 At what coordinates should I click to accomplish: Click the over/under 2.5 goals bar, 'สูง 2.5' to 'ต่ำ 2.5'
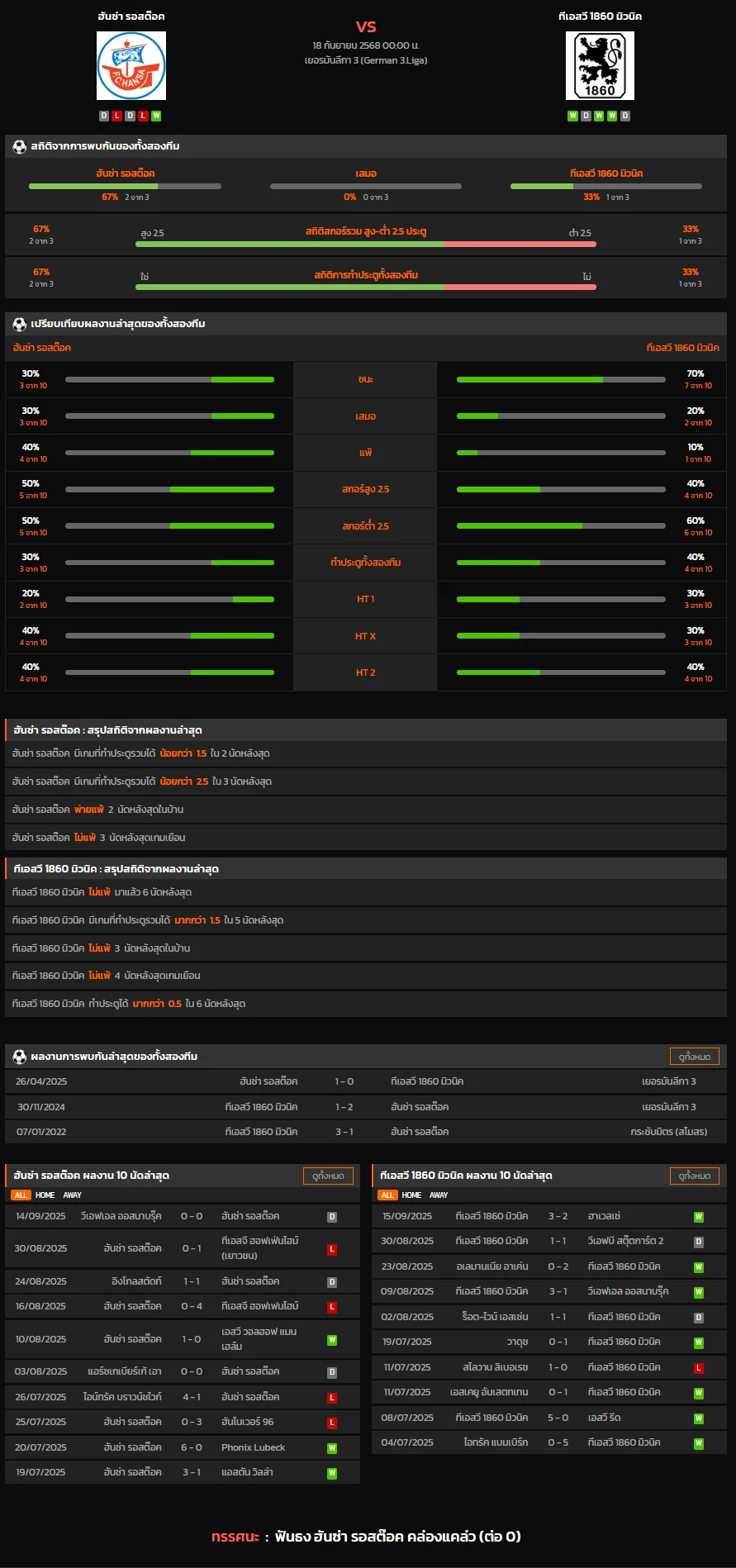366,245
